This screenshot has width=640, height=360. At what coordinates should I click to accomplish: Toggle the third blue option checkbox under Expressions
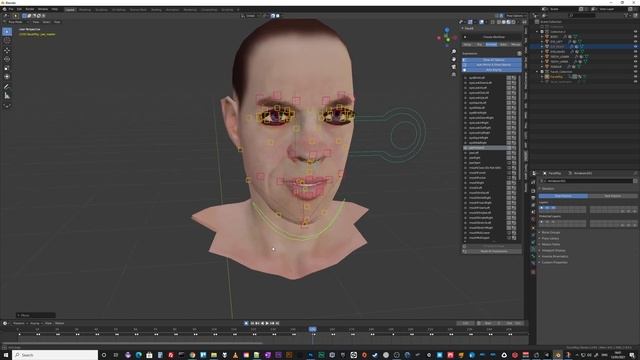tap(491, 70)
